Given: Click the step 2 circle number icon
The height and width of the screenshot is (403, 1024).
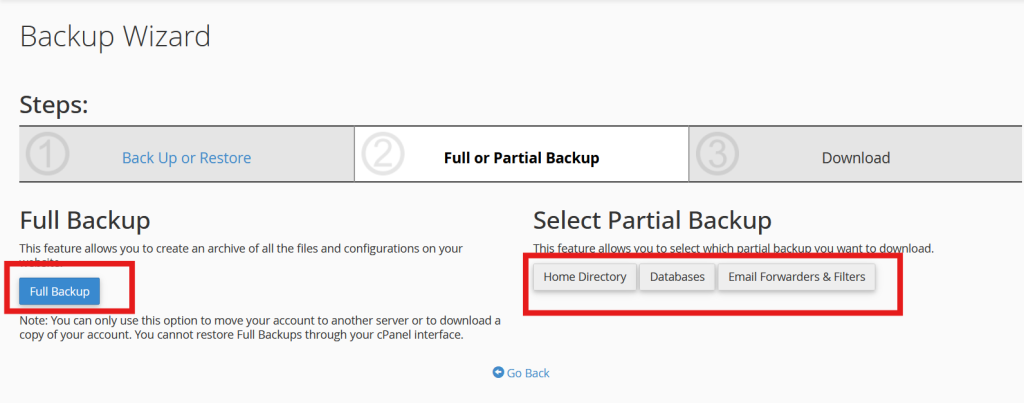Looking at the screenshot, I should 381,154.
